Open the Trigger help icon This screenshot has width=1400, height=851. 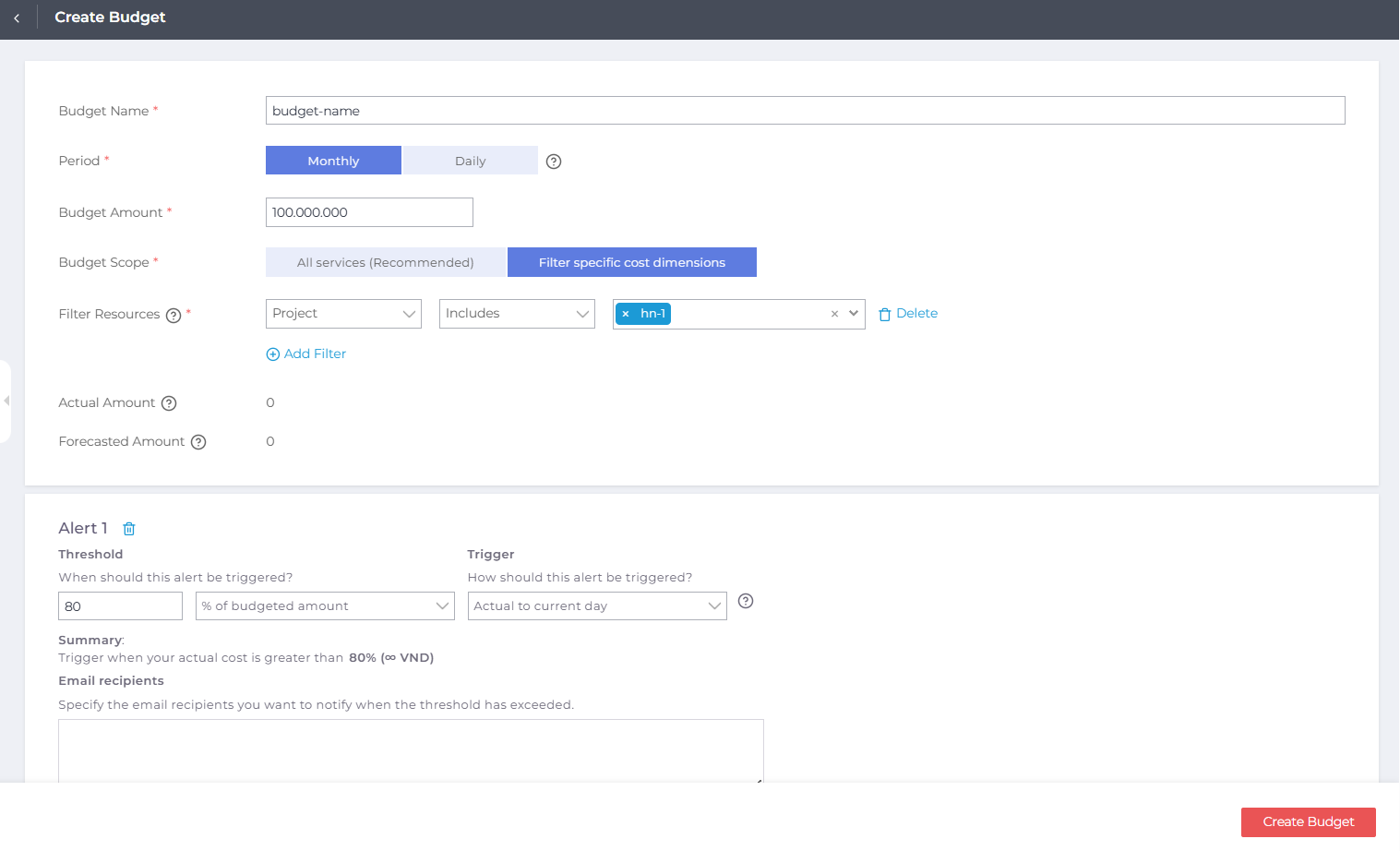click(747, 601)
